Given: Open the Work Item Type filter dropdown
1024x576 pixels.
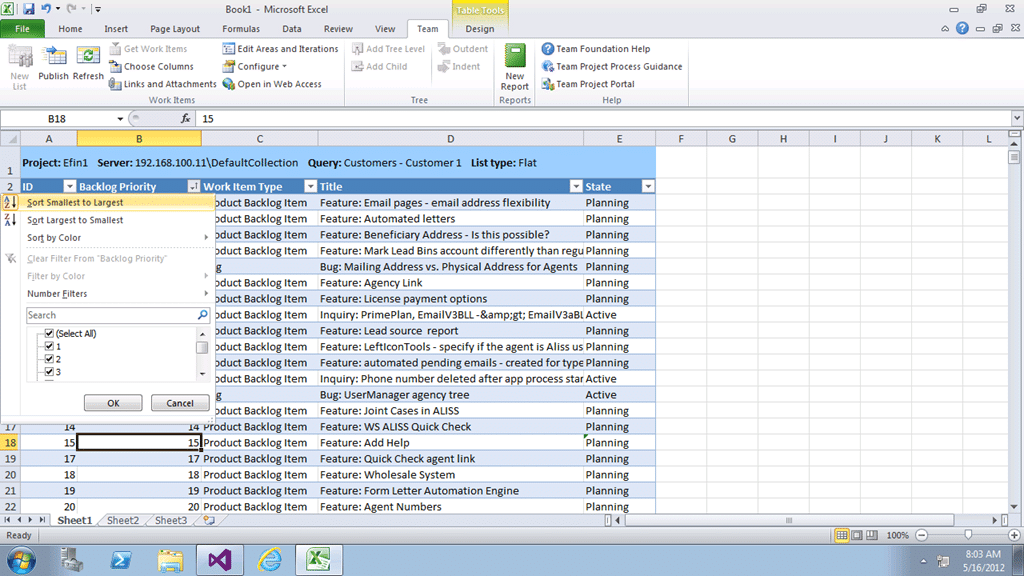Looking at the screenshot, I should click(x=310, y=187).
